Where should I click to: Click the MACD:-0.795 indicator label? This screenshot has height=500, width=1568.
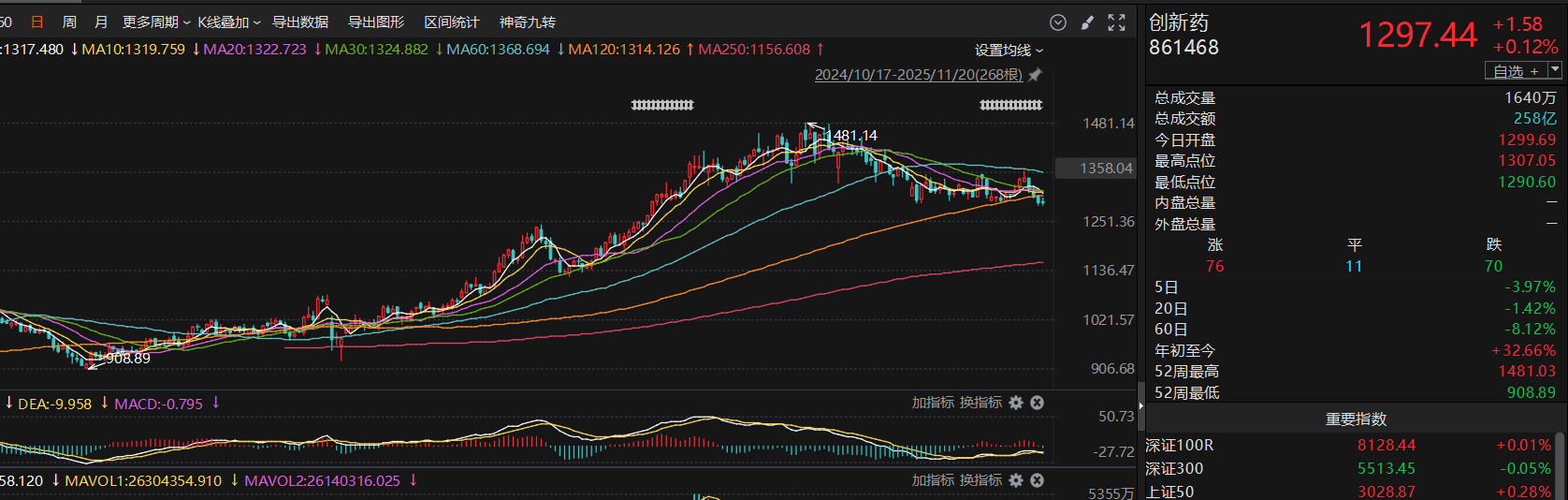[x=158, y=404]
